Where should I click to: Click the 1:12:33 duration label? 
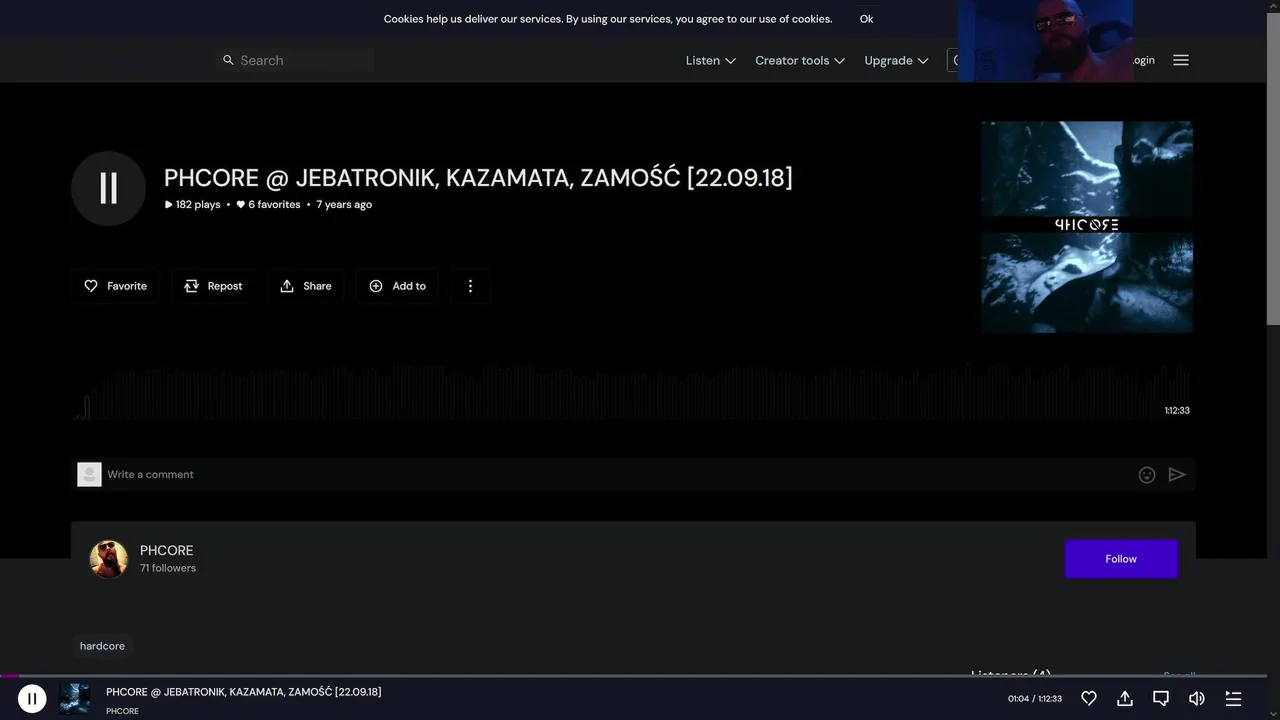click(x=1177, y=410)
